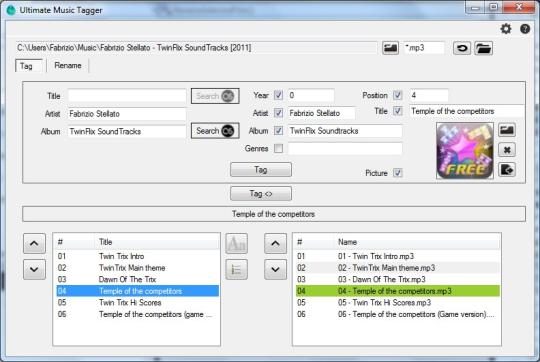Click the search Artist field Fabrizio Stellato

click(127, 114)
